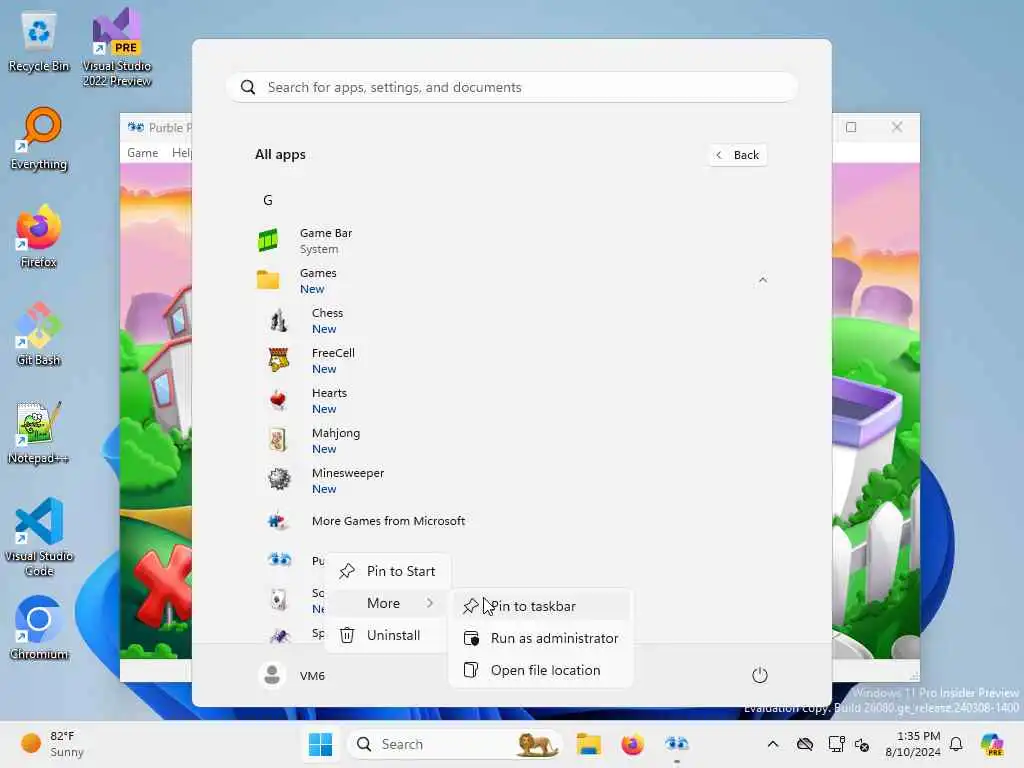The image size is (1024, 768).
Task: Open the Mahjong entry label
Action: coord(336,433)
